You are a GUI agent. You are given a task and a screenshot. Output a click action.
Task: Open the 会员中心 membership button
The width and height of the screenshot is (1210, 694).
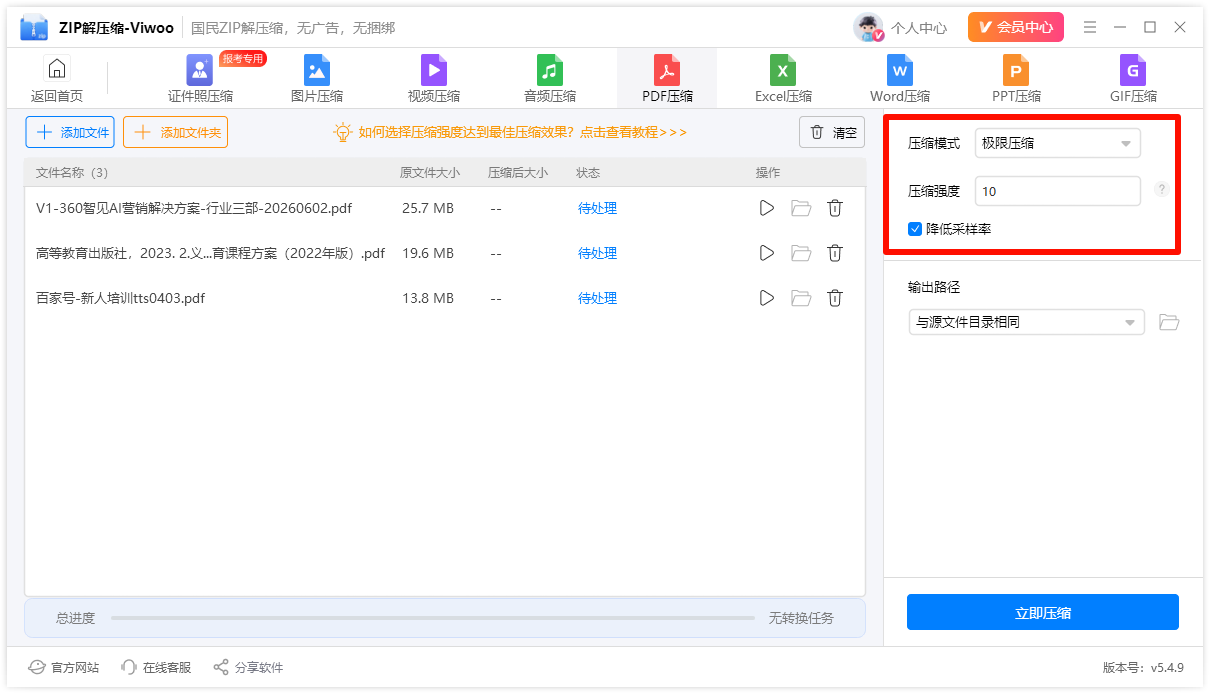click(1016, 27)
